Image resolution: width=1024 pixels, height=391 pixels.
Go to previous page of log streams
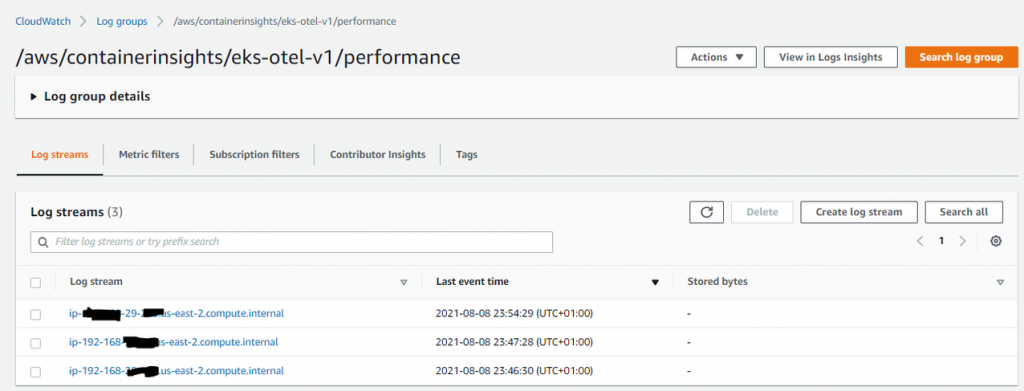(920, 241)
